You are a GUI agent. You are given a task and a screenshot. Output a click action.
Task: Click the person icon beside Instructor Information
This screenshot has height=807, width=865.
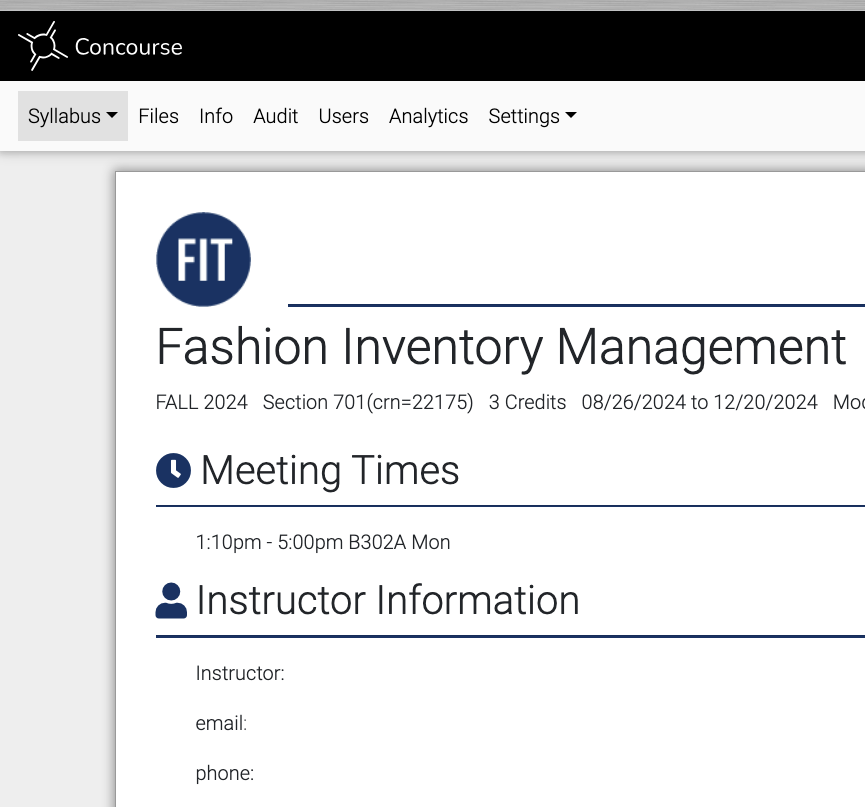point(171,600)
